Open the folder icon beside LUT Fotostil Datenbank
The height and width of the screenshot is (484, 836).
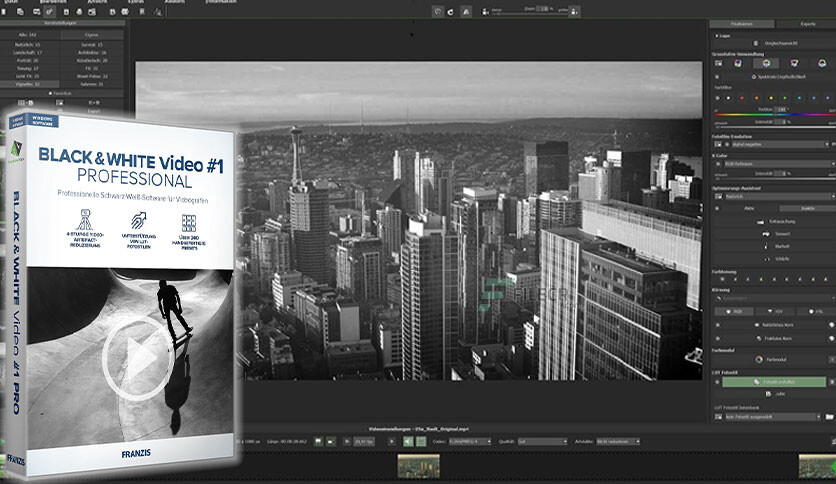830,417
